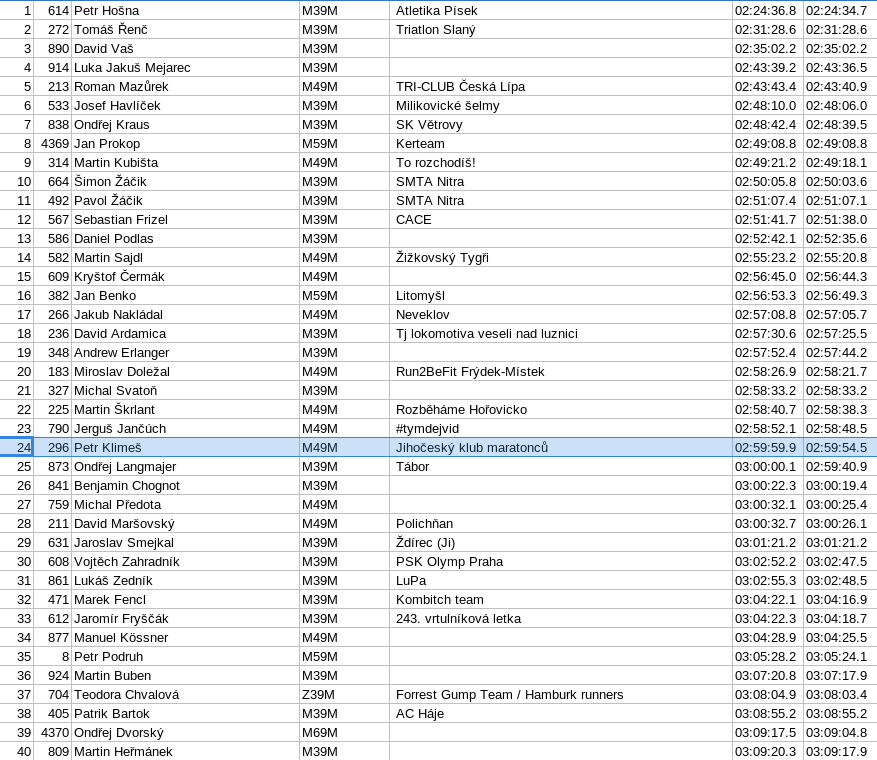The width and height of the screenshot is (877, 760).
Task: Select the time cell 03:00:00.1
Action: tap(766, 466)
